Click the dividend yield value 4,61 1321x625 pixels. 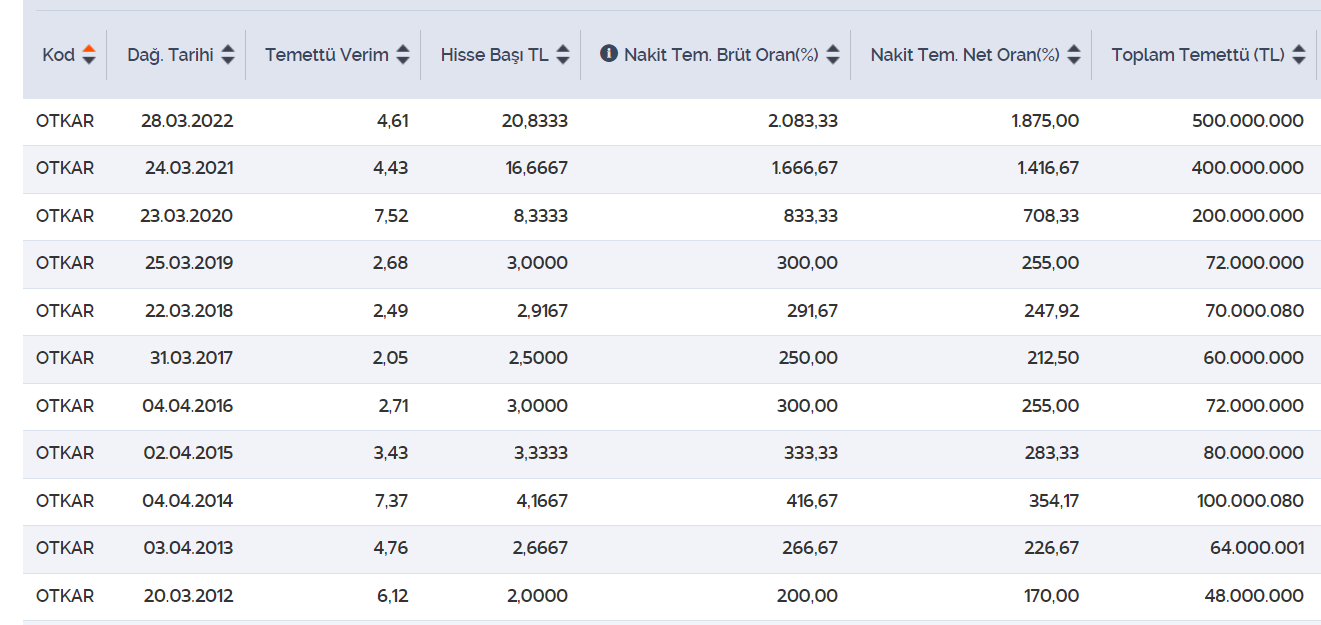tap(392, 121)
